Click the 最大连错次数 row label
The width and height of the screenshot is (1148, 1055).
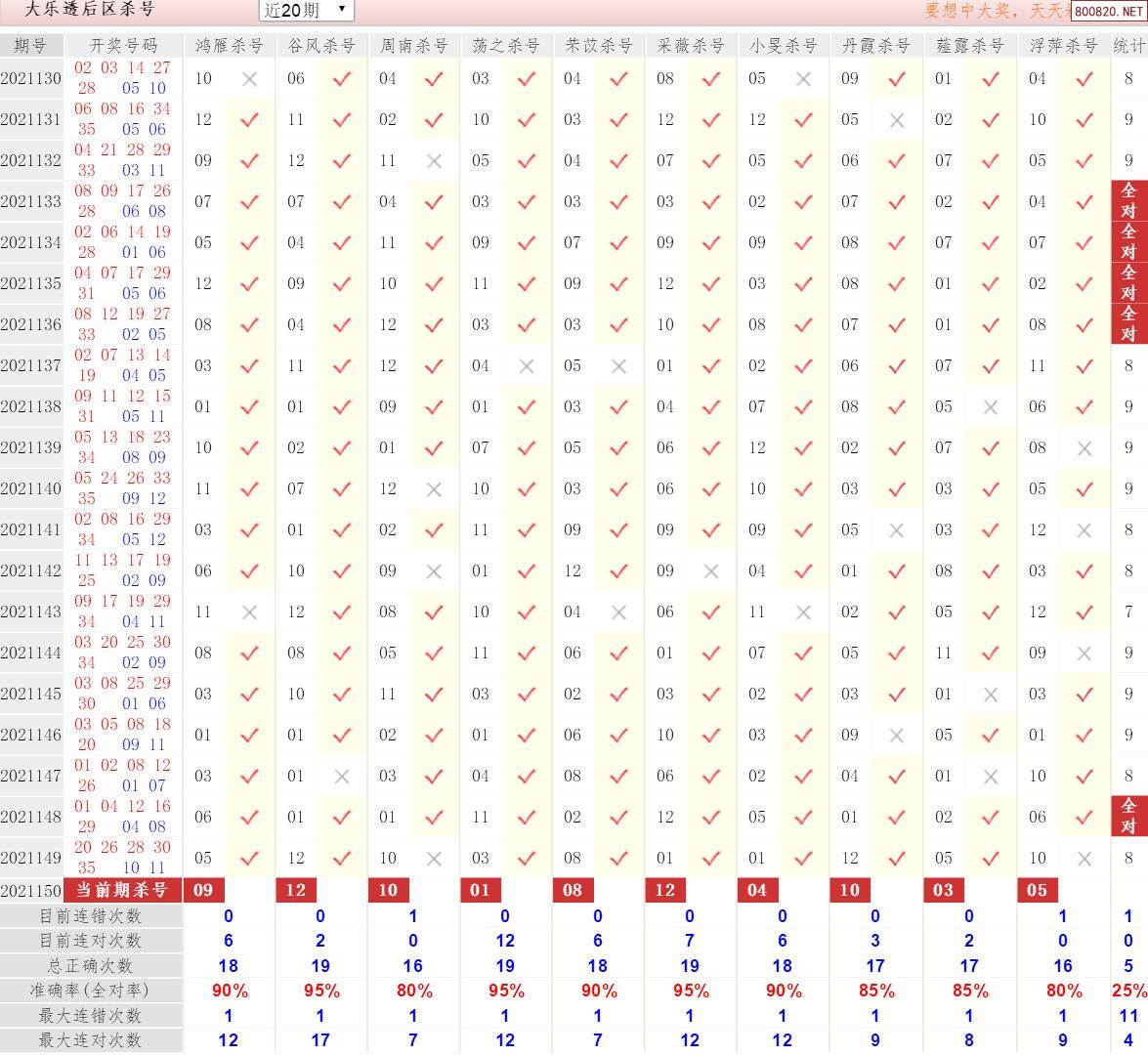tap(91, 1016)
